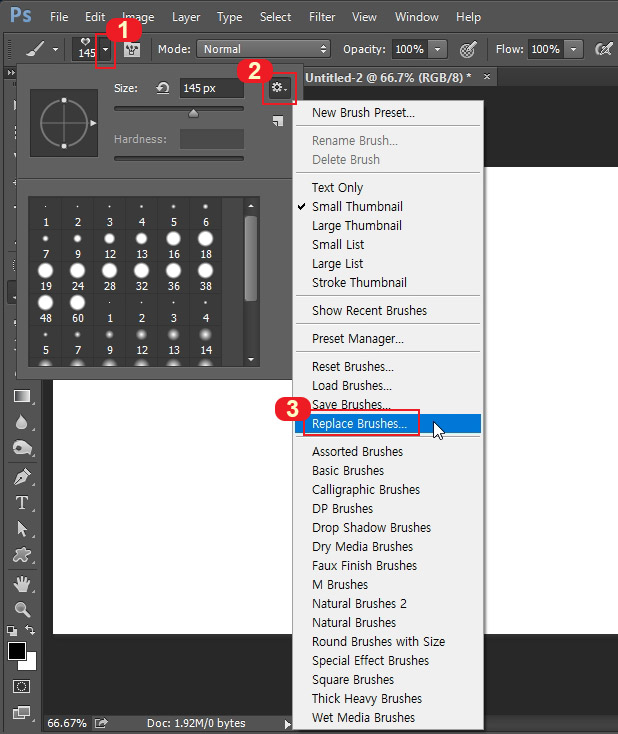This screenshot has height=734, width=618.
Task: Change screen mode icon
Action: [x=21, y=712]
